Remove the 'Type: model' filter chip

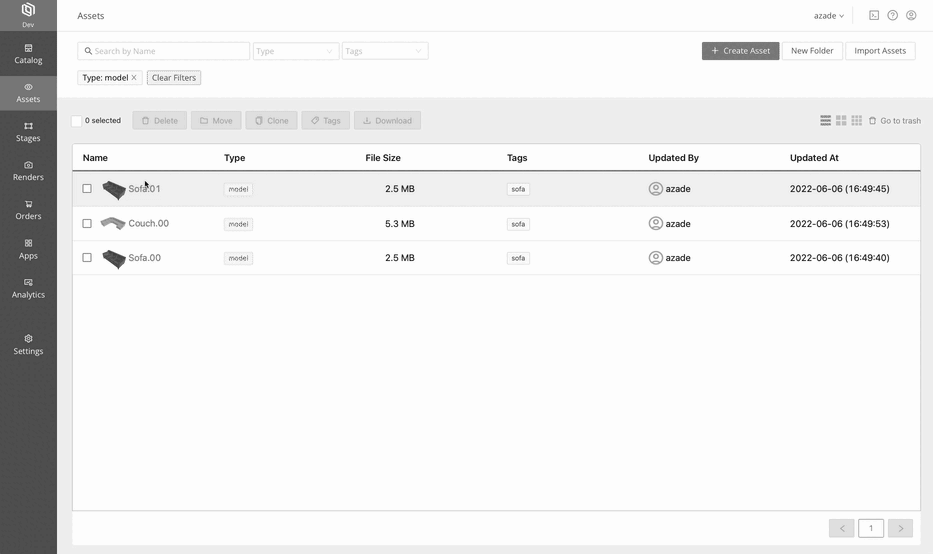(x=134, y=78)
